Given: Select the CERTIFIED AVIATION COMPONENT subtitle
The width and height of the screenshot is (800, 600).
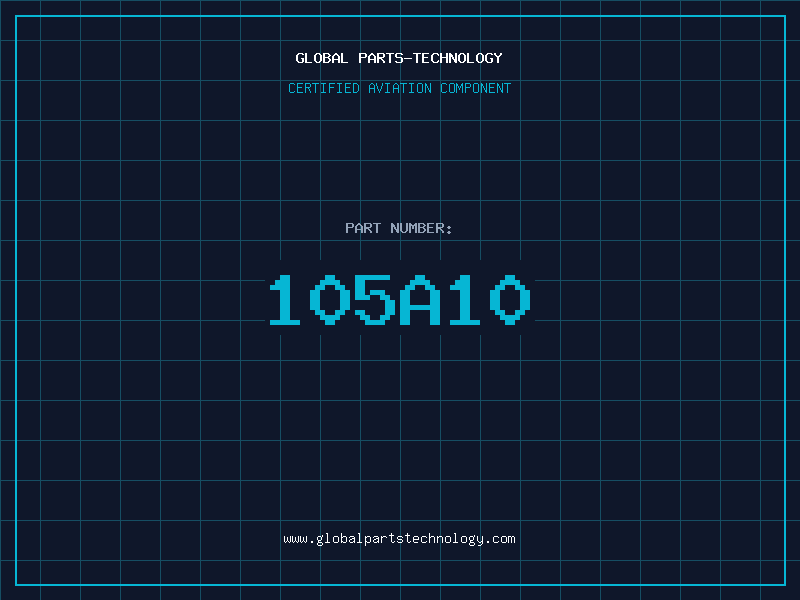Looking at the screenshot, I should (399, 88).
